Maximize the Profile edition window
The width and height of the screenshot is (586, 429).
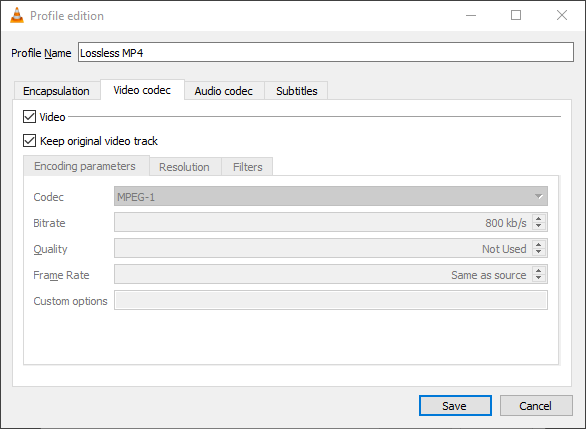pos(516,15)
